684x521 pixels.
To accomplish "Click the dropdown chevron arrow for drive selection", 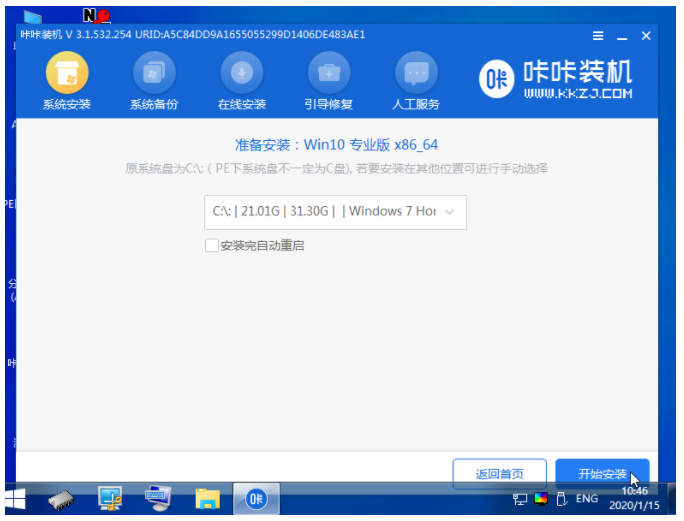I will pyautogui.click(x=449, y=212).
